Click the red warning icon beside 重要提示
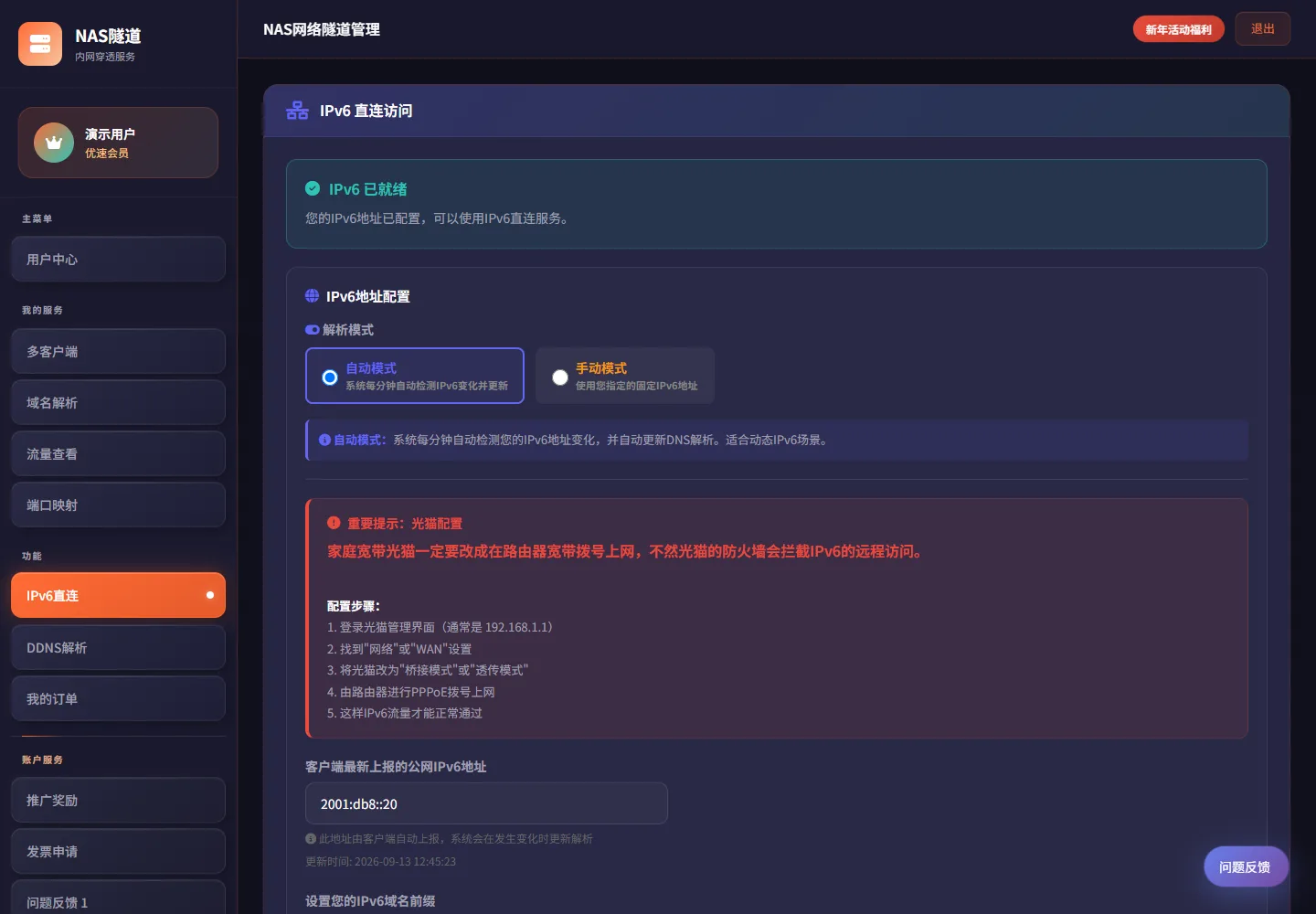 click(334, 523)
